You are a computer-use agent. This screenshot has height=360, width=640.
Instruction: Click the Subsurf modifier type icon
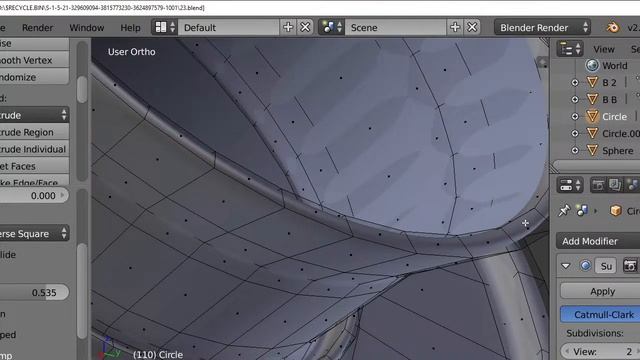point(585,266)
